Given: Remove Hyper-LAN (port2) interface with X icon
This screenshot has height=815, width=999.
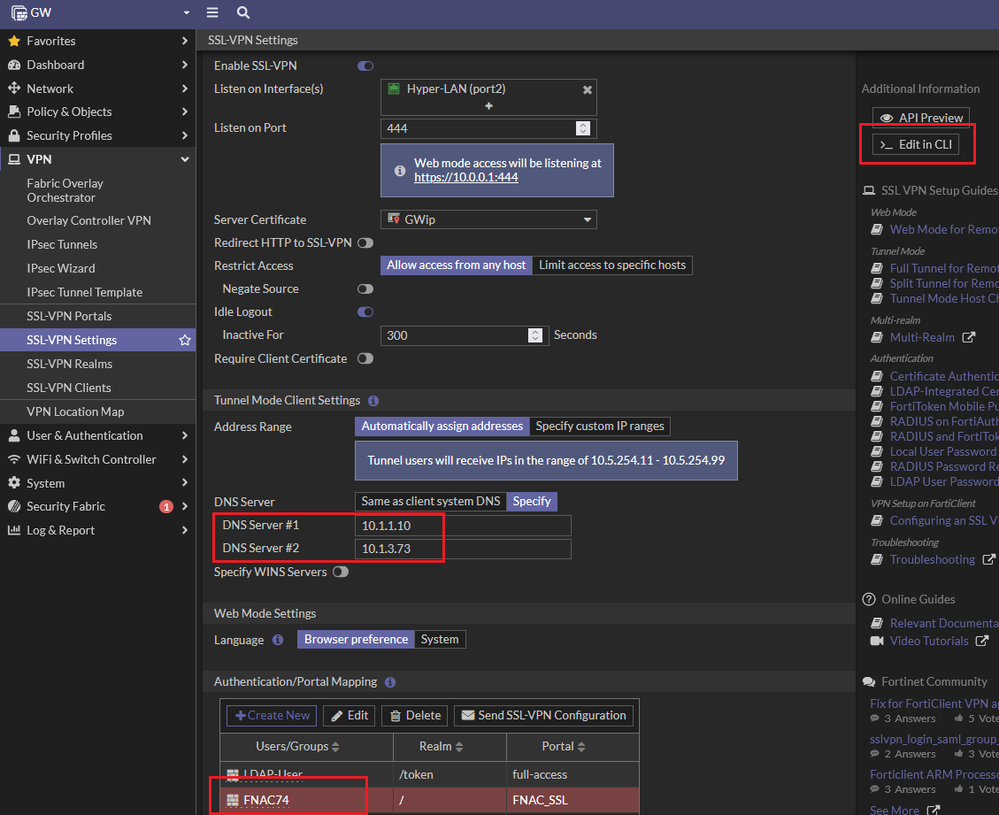Looking at the screenshot, I should 587,89.
